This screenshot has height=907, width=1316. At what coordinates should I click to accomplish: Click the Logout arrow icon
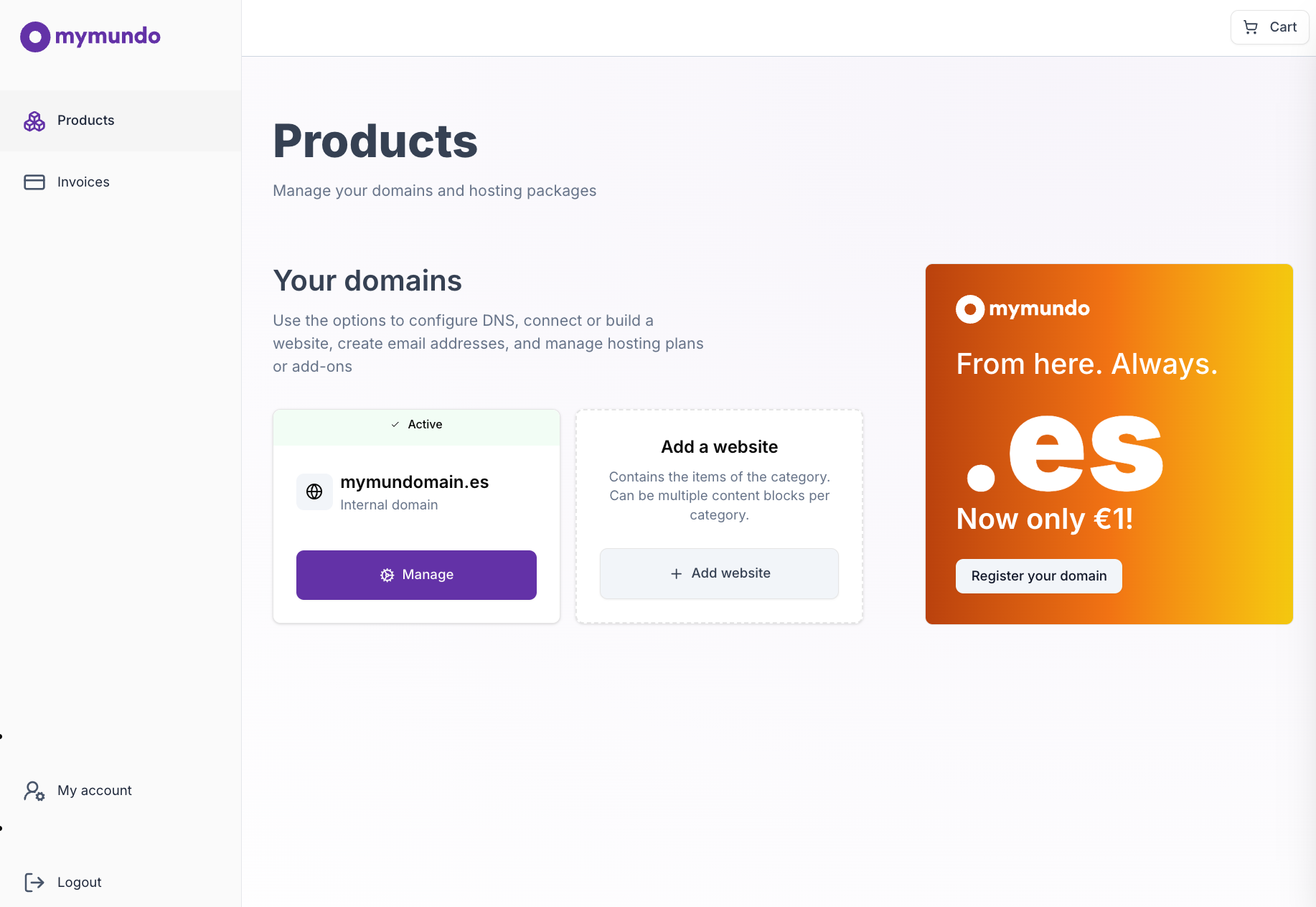34,882
